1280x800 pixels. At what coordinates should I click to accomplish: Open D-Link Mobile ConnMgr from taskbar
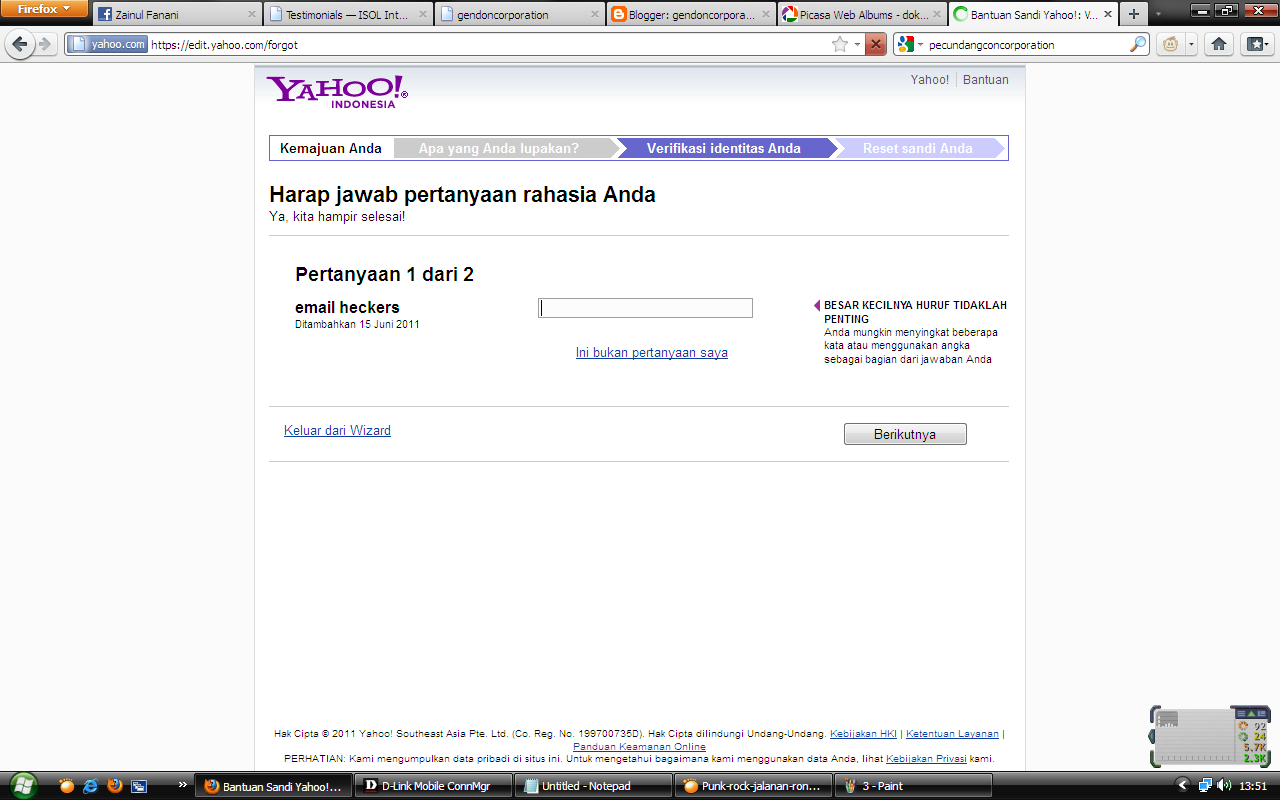coord(433,786)
